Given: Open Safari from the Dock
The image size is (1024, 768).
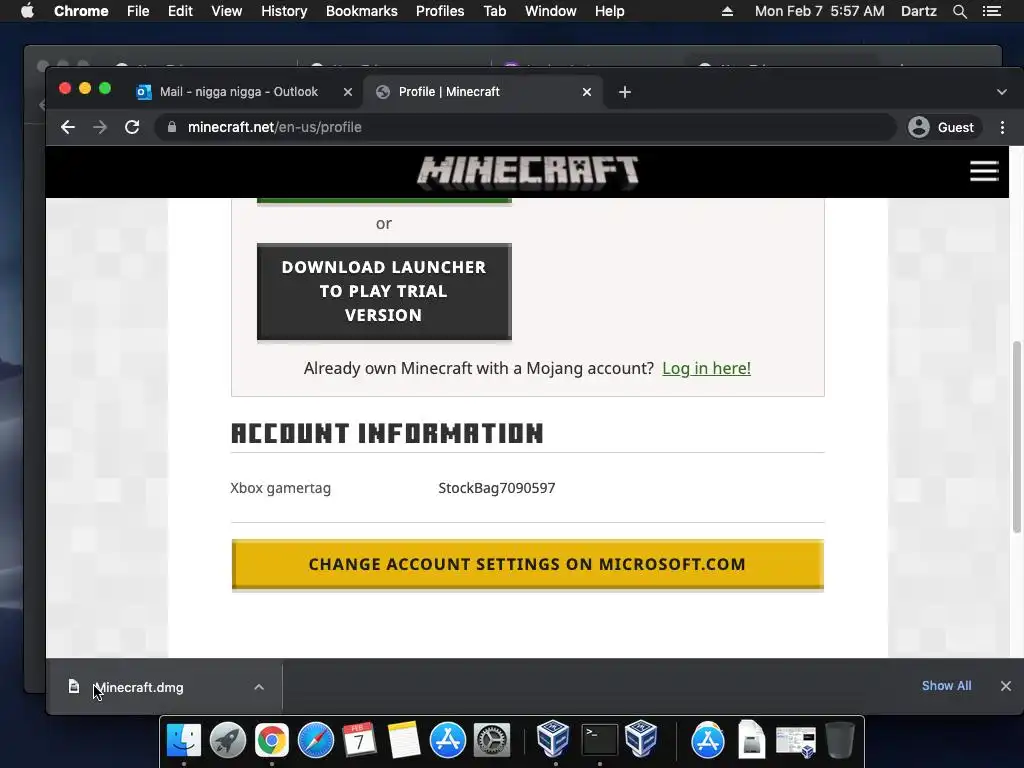Looking at the screenshot, I should coord(316,740).
